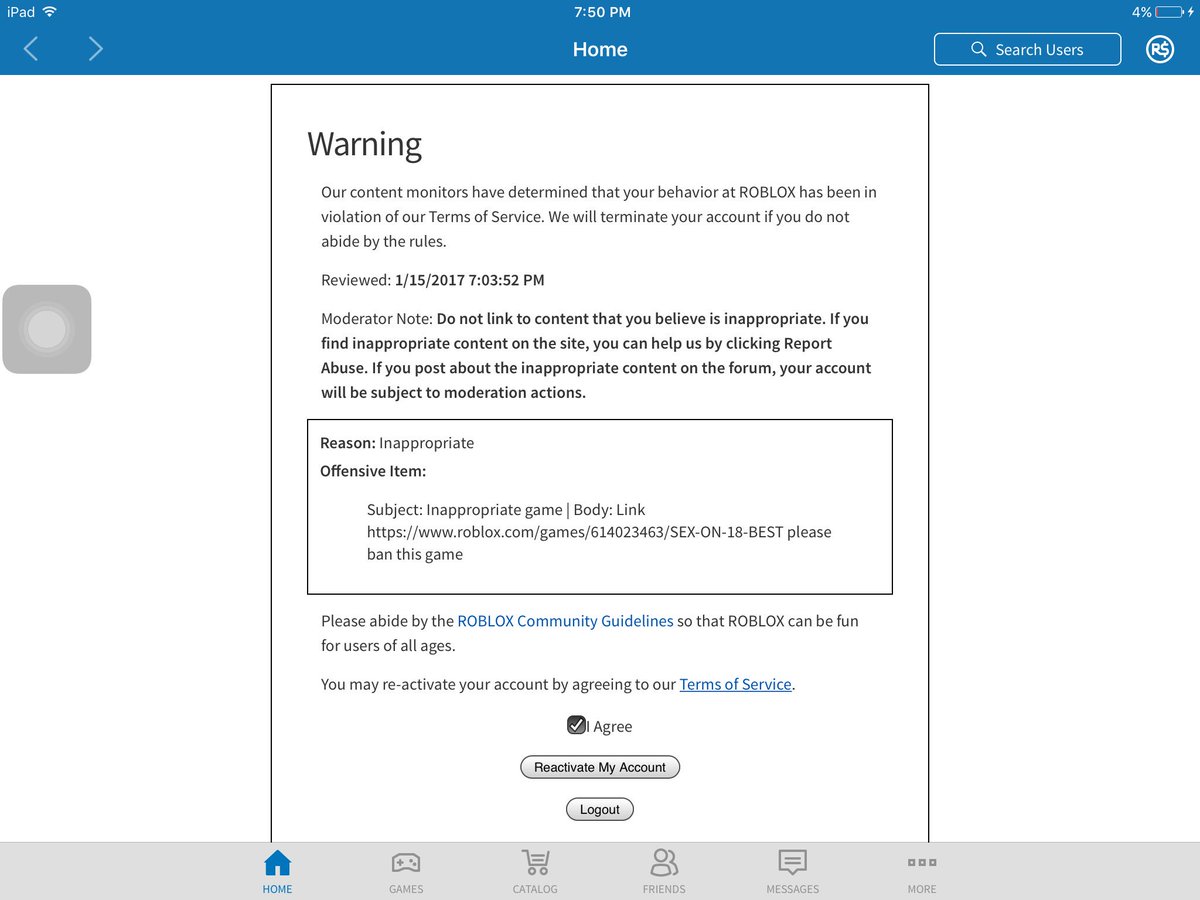Tap the battery indicator icon

point(1171,12)
